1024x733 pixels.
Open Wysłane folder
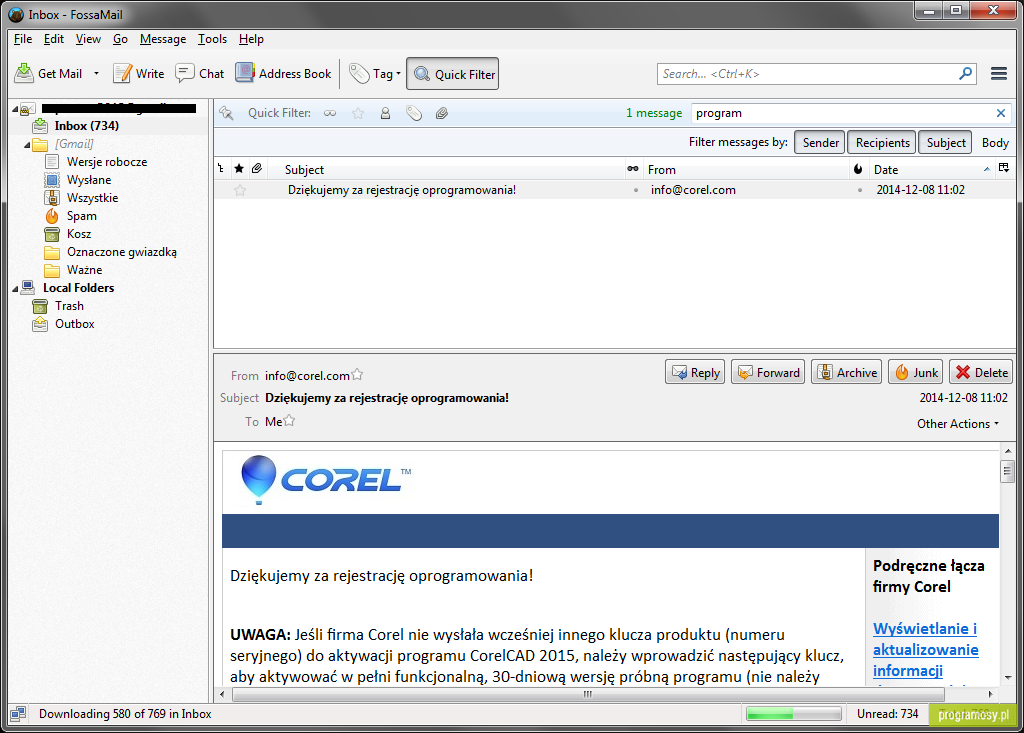tap(89, 180)
